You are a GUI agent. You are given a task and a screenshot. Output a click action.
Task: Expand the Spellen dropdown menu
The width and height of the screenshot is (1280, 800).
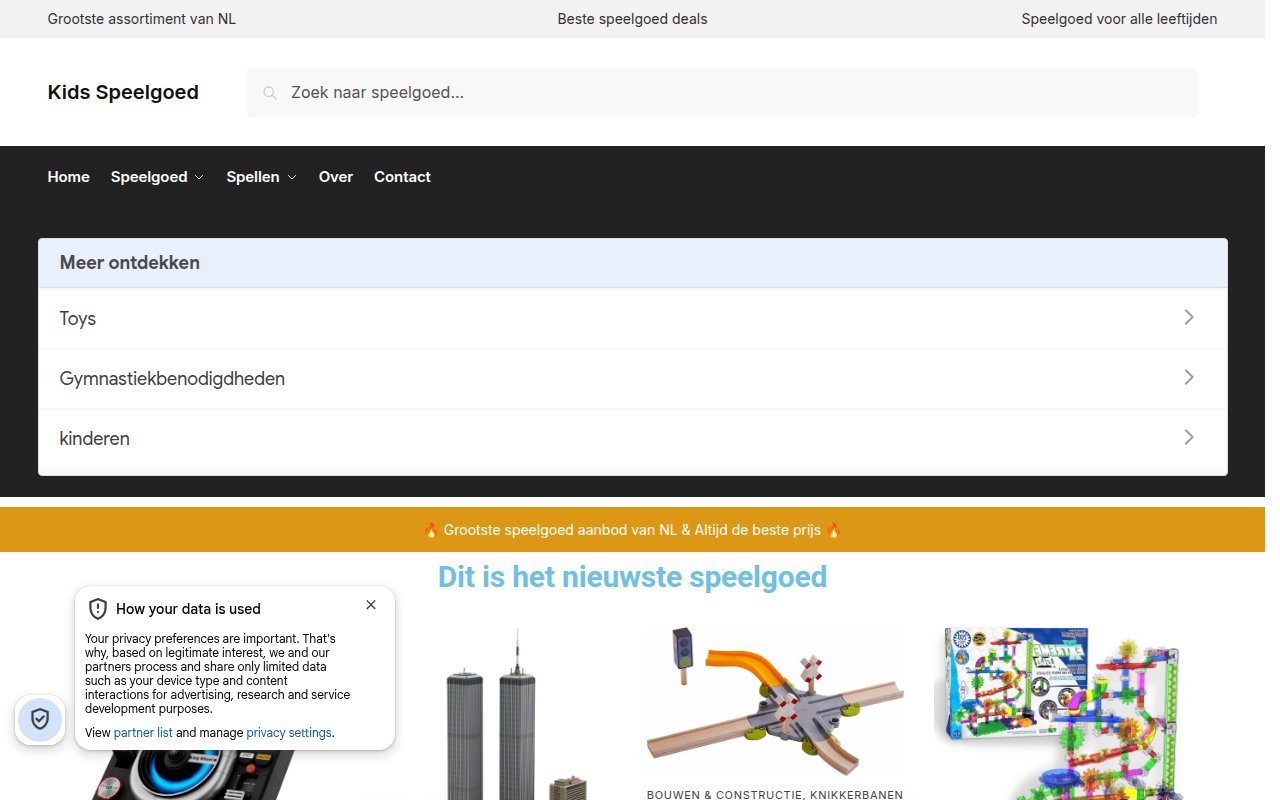click(x=261, y=177)
